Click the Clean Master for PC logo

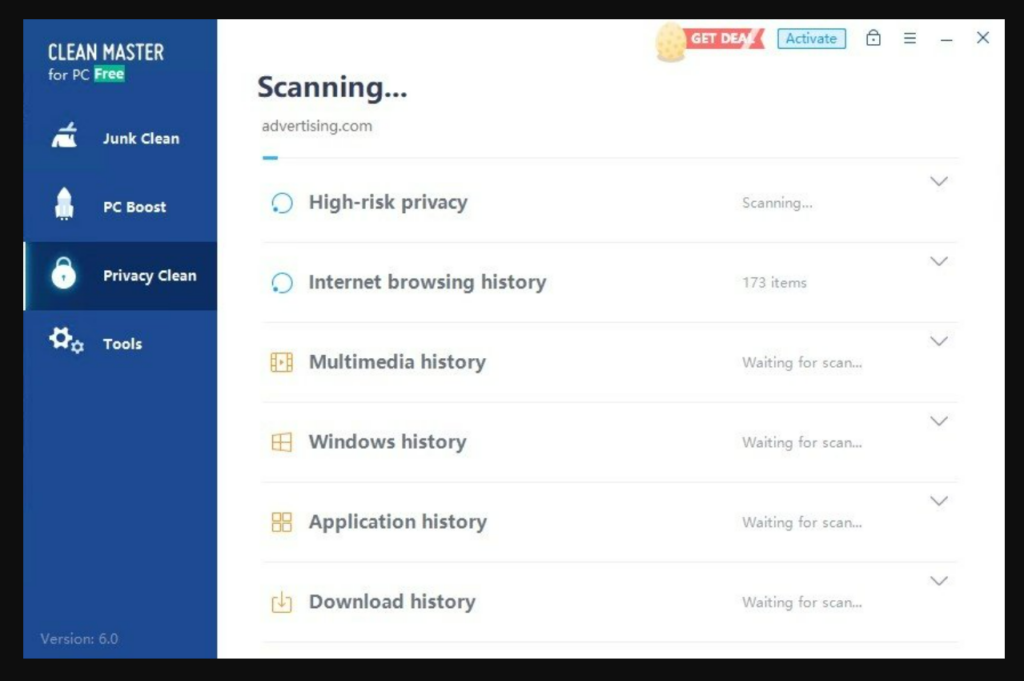(105, 63)
